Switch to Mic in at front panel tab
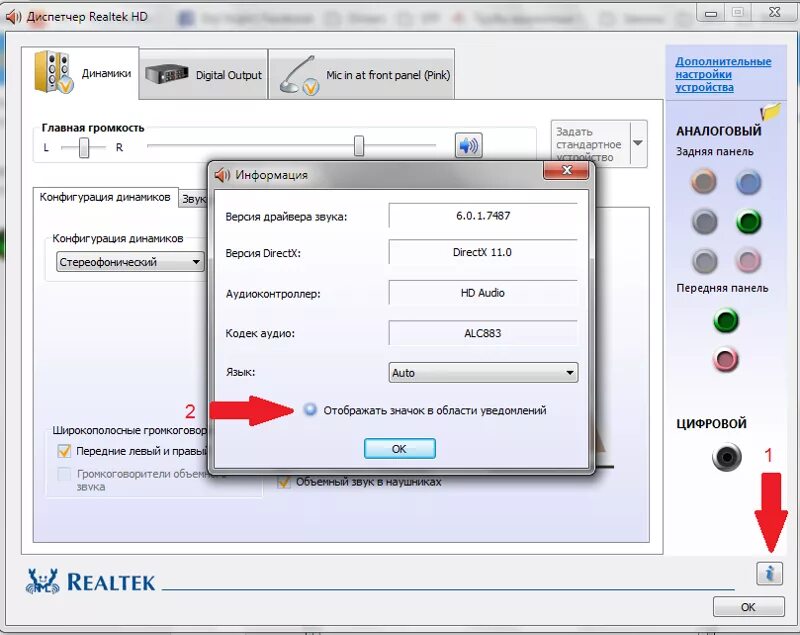800x635 pixels. coord(362,75)
